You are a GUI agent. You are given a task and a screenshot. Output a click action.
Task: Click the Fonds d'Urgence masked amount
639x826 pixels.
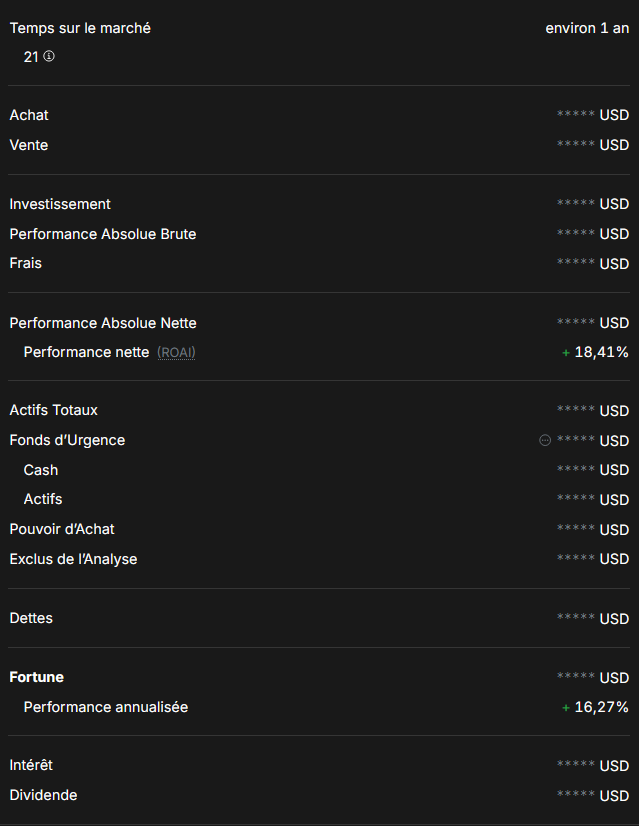[x=592, y=440]
